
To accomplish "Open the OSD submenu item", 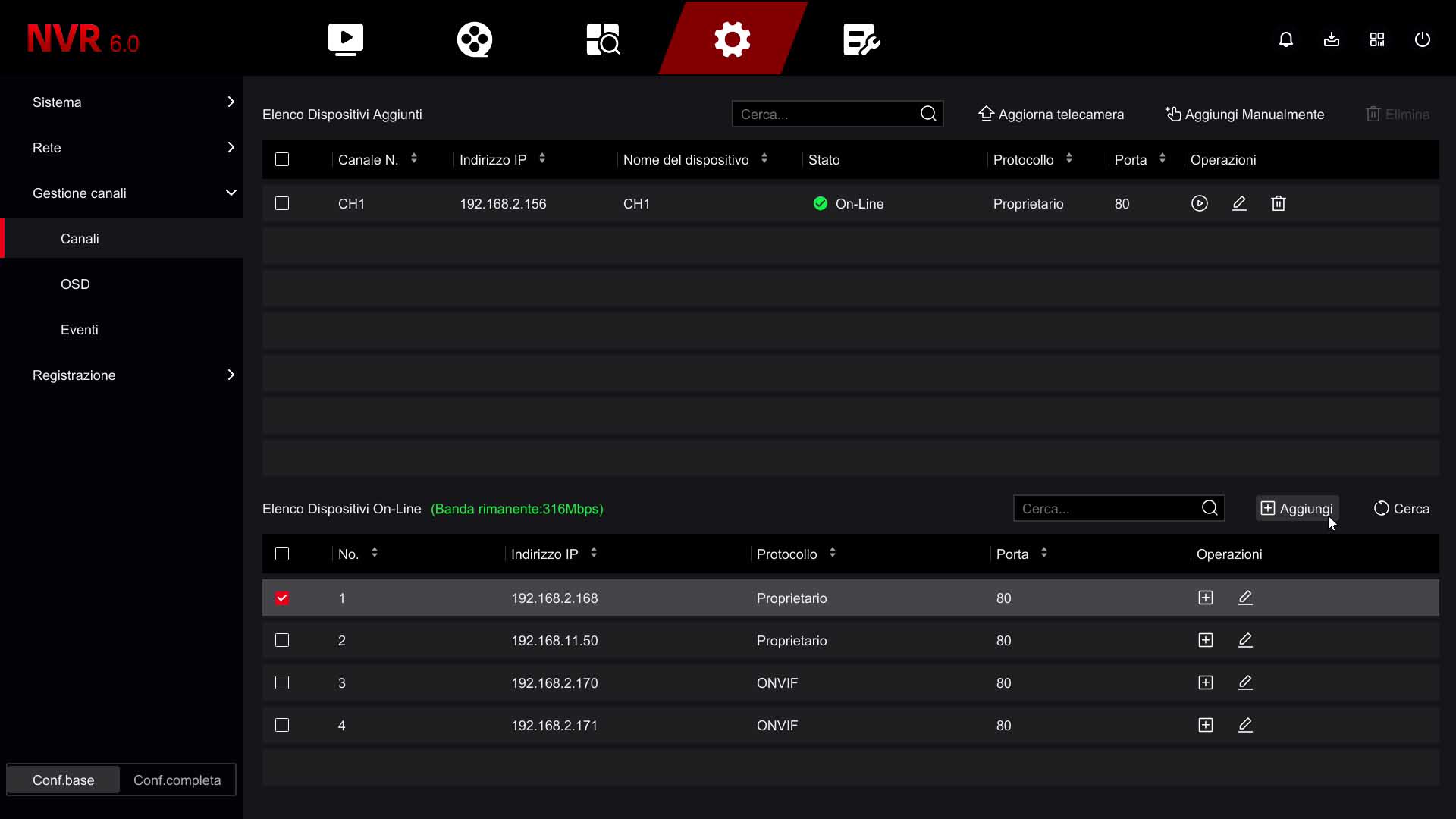I will pos(75,284).
